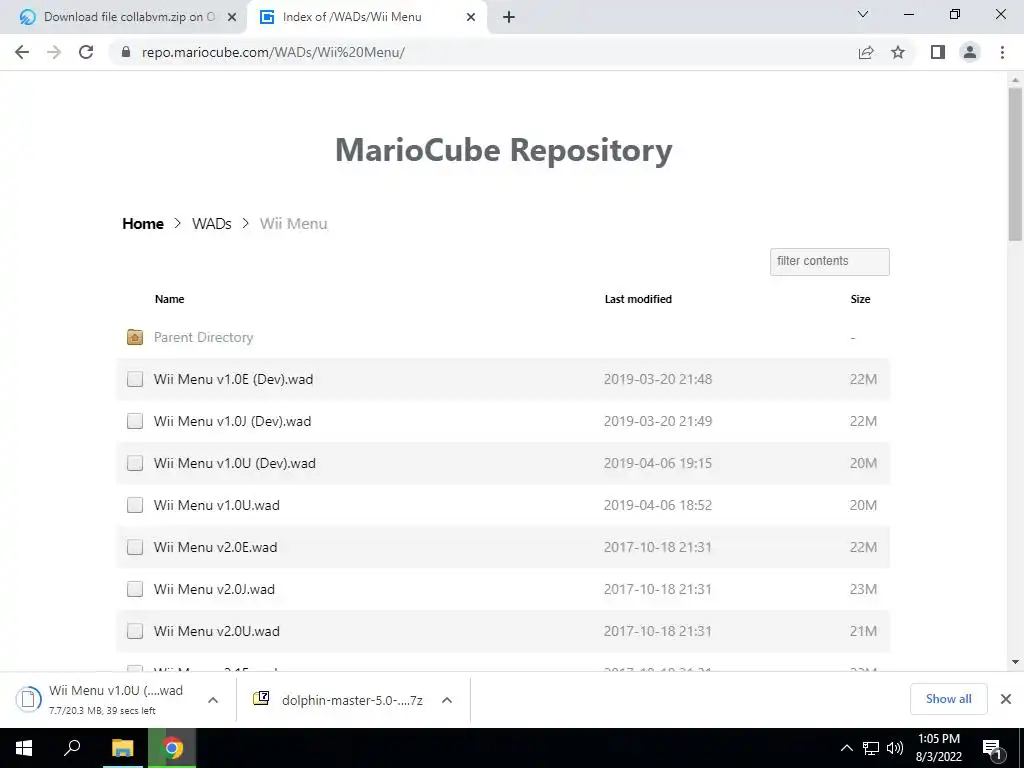Close the Index of /WADs/Wii Menu tab
Image resolution: width=1024 pixels, height=768 pixels.
[x=471, y=17]
